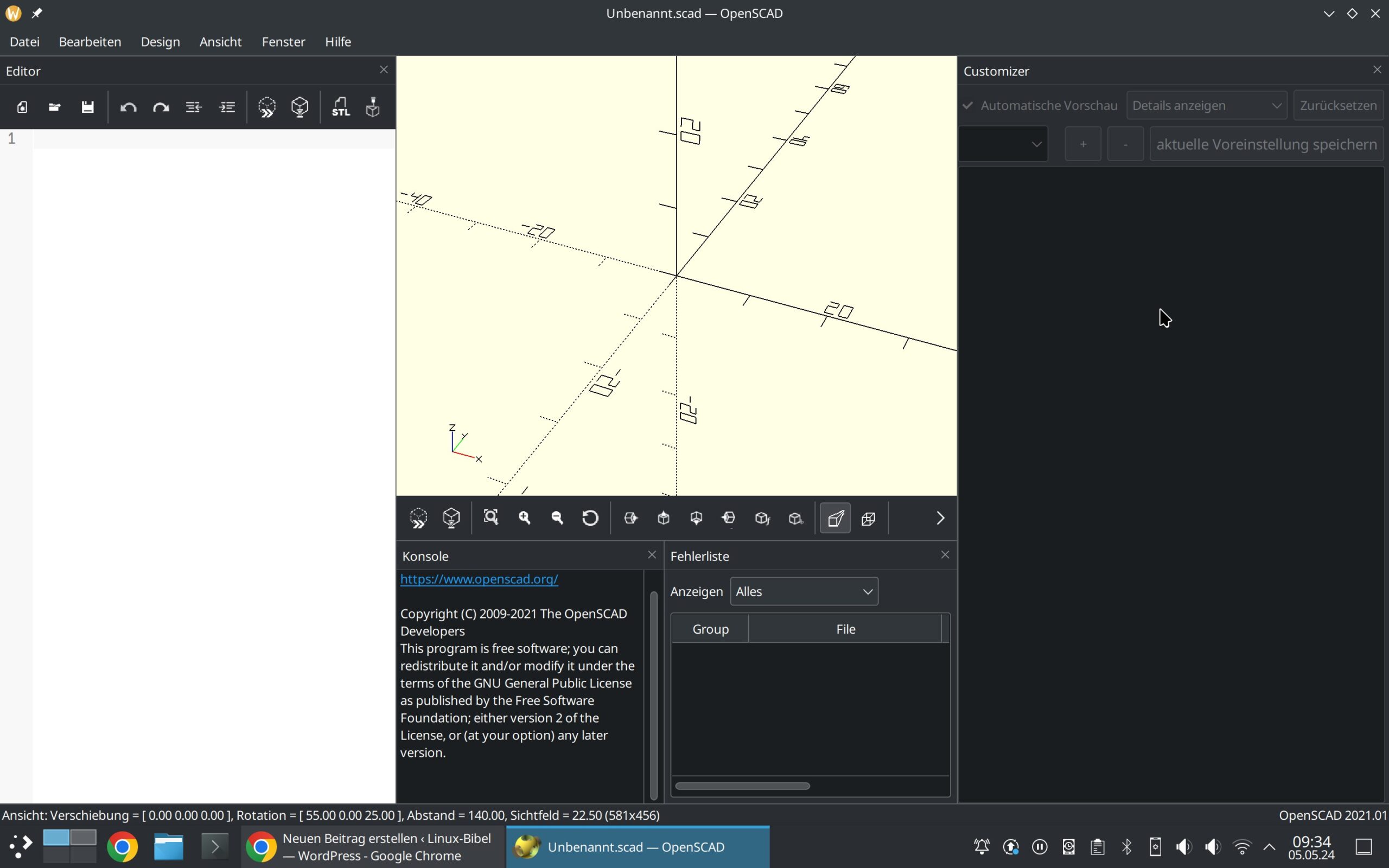The height and width of the screenshot is (868, 1389).
Task: Expand the viewport toolbar overflow chevron
Action: [x=940, y=518]
